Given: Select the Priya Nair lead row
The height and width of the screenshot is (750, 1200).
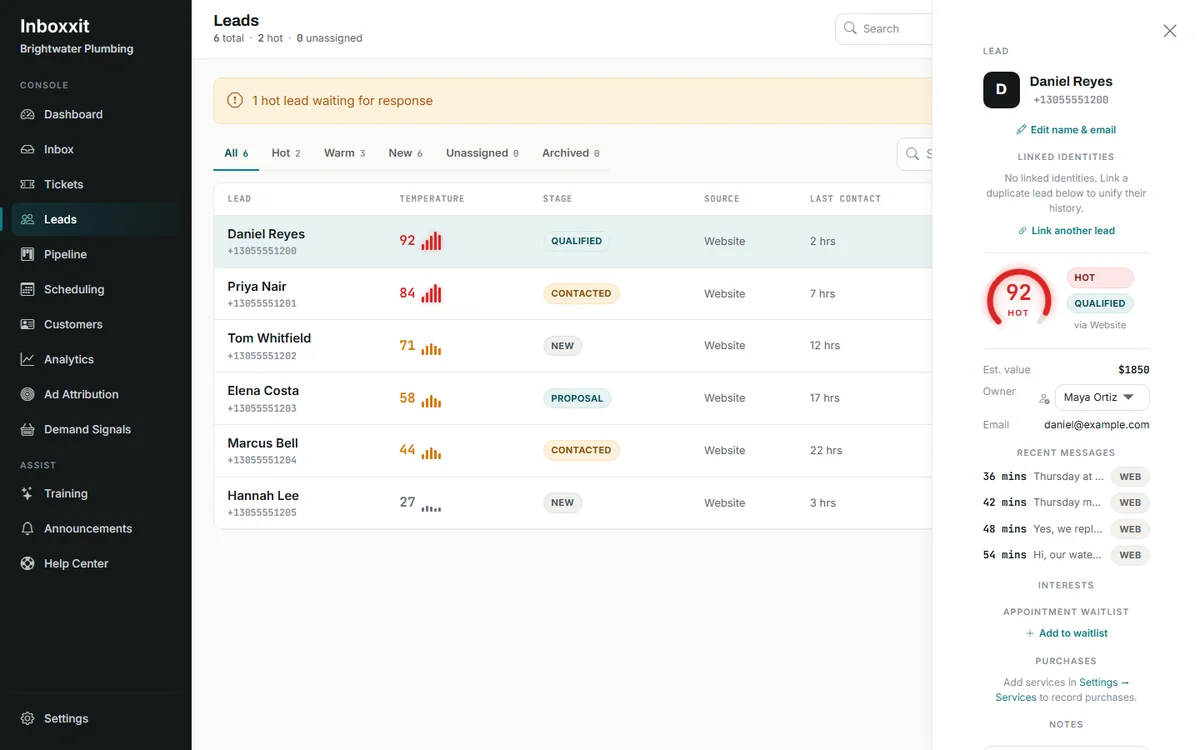Looking at the screenshot, I should point(573,294).
